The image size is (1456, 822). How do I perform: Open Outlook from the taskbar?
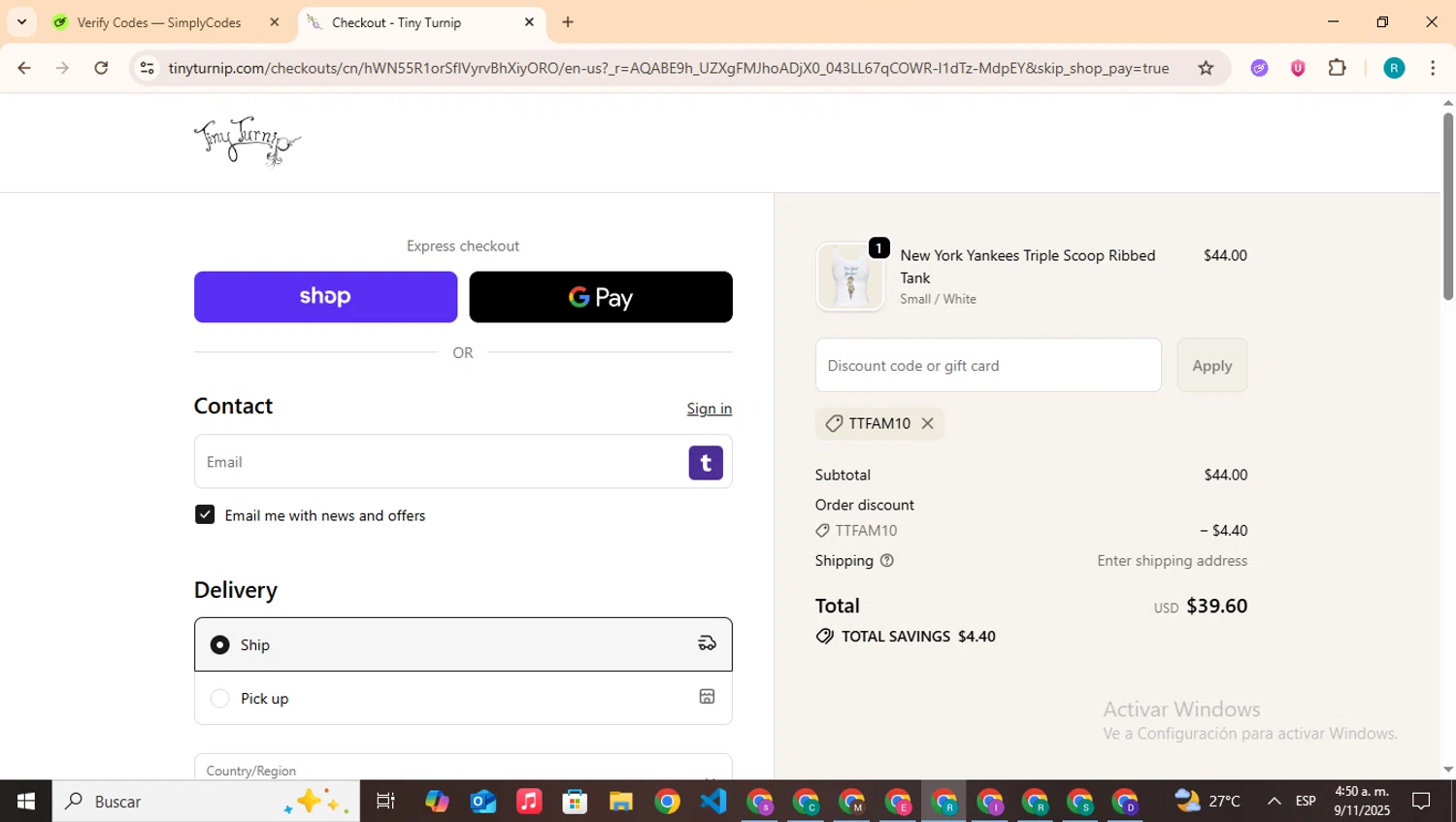482,802
